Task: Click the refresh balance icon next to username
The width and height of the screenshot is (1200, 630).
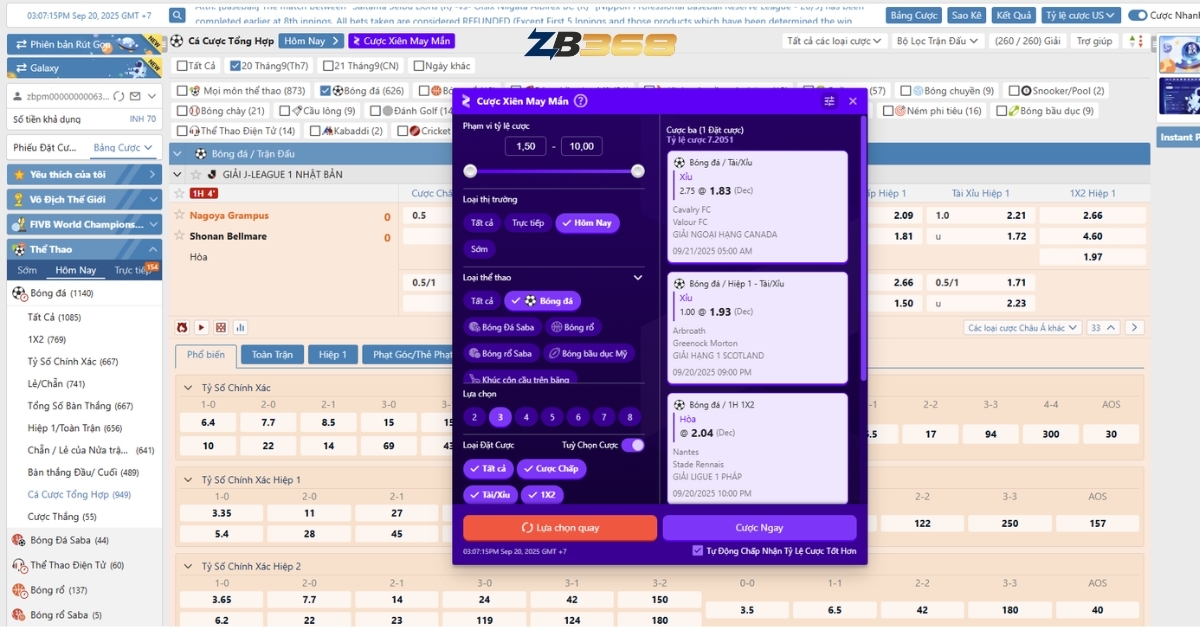Action: [x=119, y=96]
